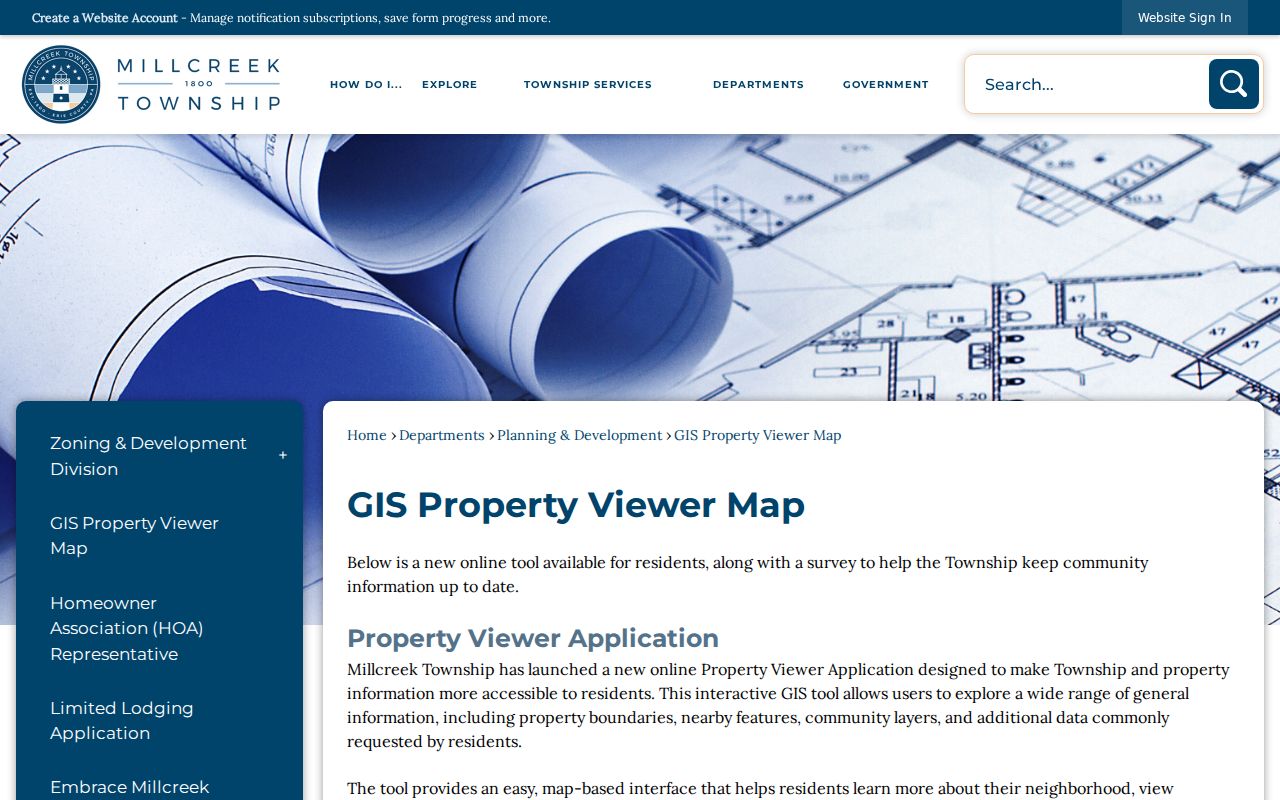Open the Planning & Development breadcrumb link

[x=580, y=435]
